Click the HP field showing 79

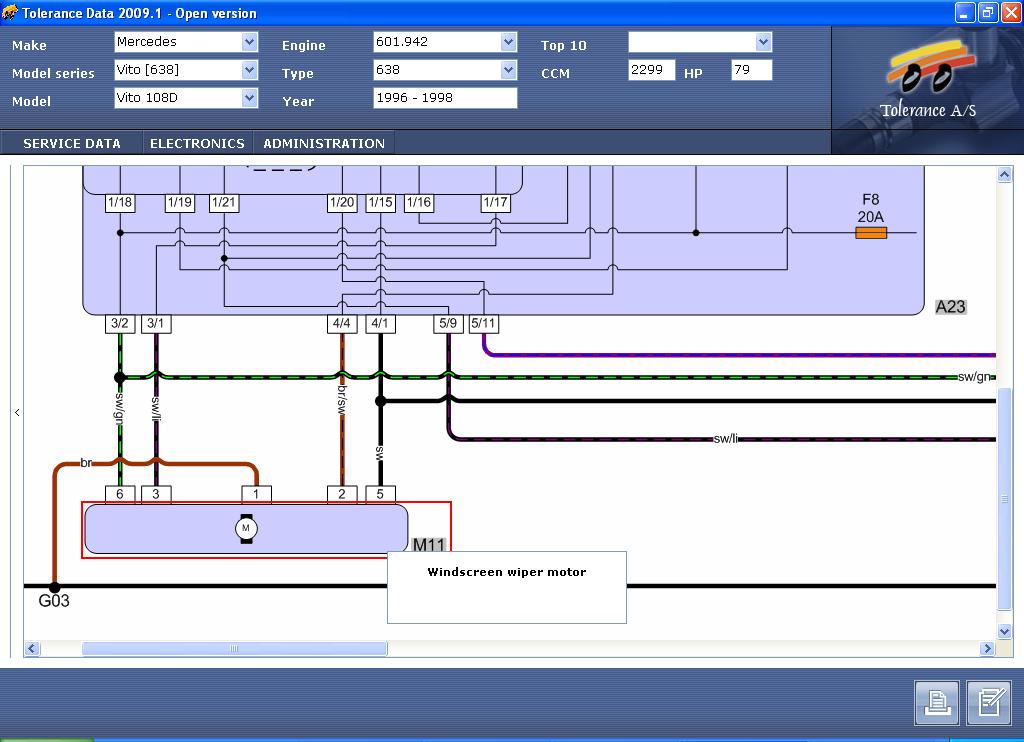(752, 70)
